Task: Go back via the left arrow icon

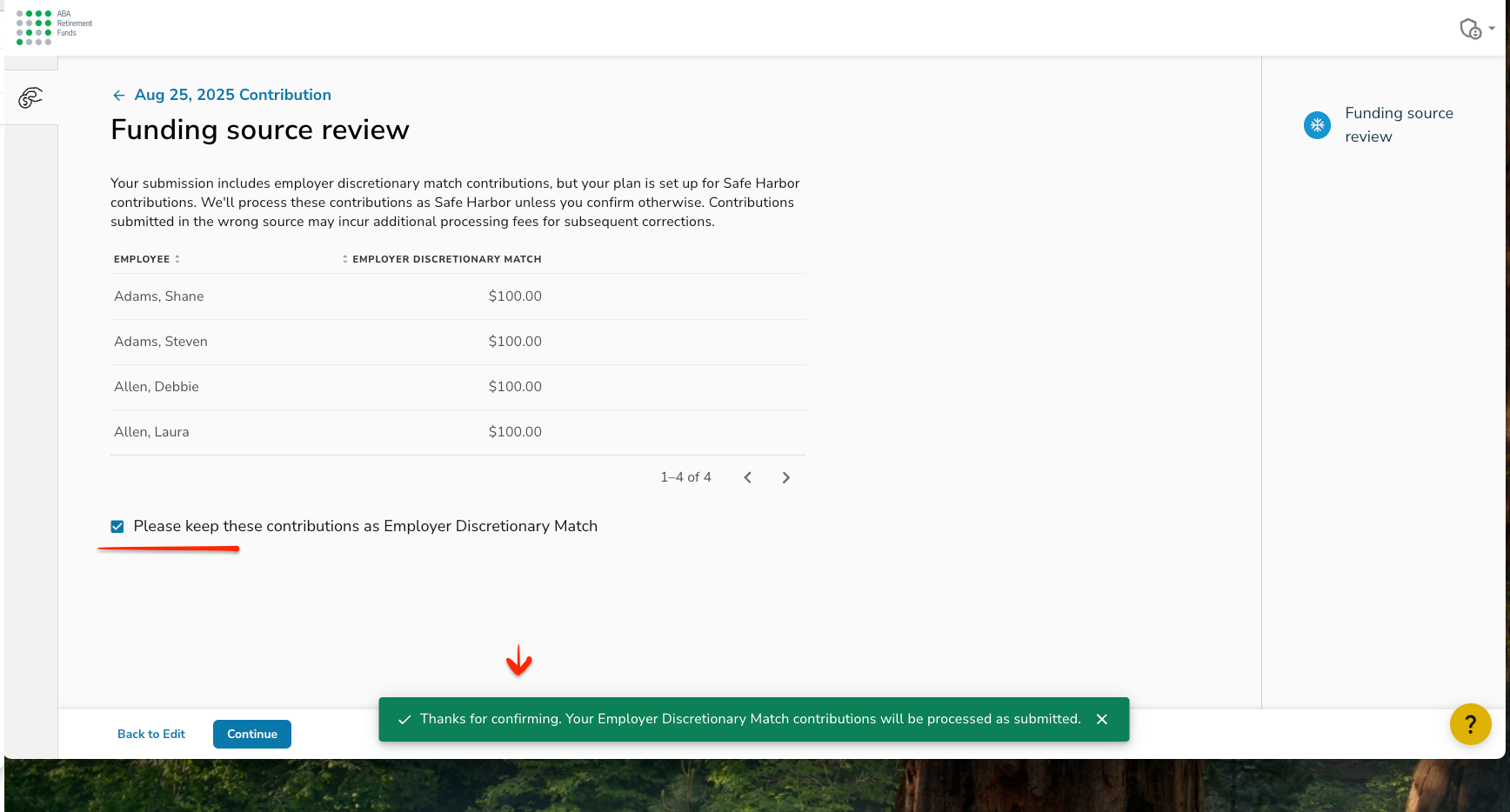Action: [x=119, y=96]
